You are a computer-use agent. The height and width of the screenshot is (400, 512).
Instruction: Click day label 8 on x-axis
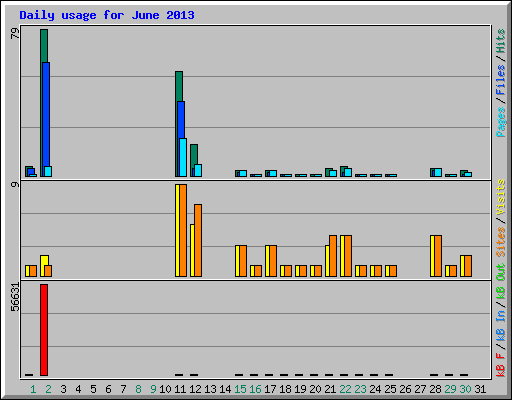pyautogui.click(x=138, y=389)
